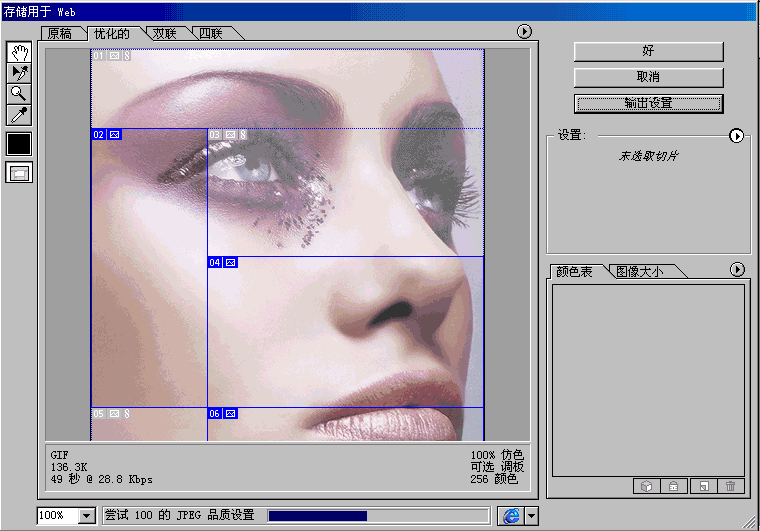Click the 好 button
Viewport: 760px width, 531px height.
click(648, 51)
